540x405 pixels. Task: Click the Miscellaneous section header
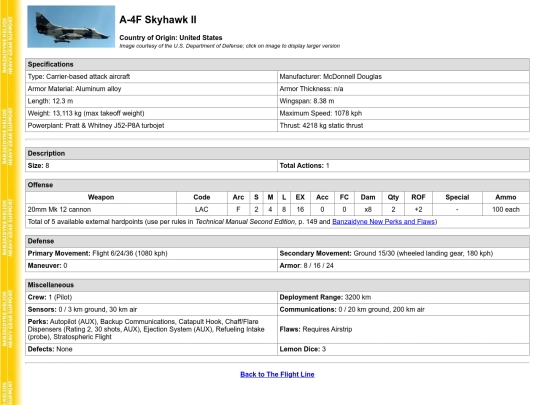277,285
